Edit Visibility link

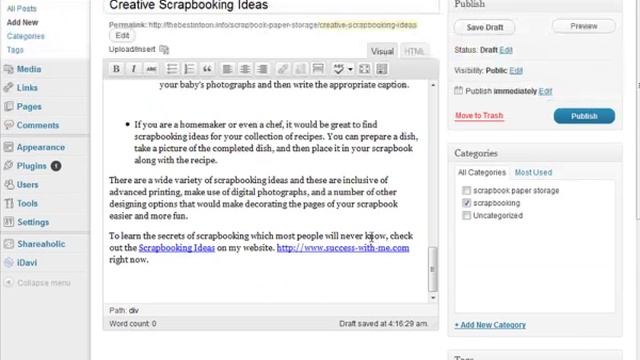[x=516, y=70]
